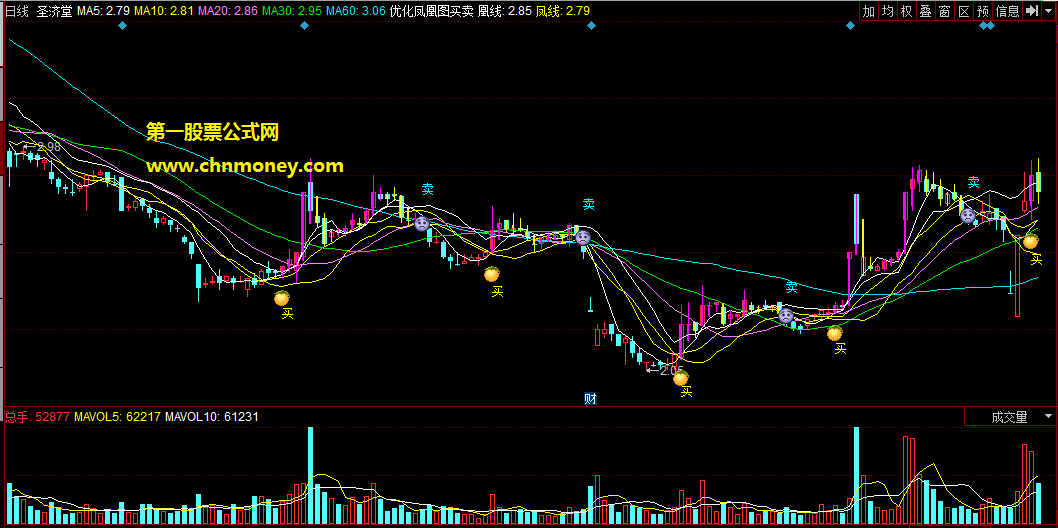This screenshot has height=528, width=1058.
Task: Click the MAVOL5: 62217 label
Action: point(117,417)
